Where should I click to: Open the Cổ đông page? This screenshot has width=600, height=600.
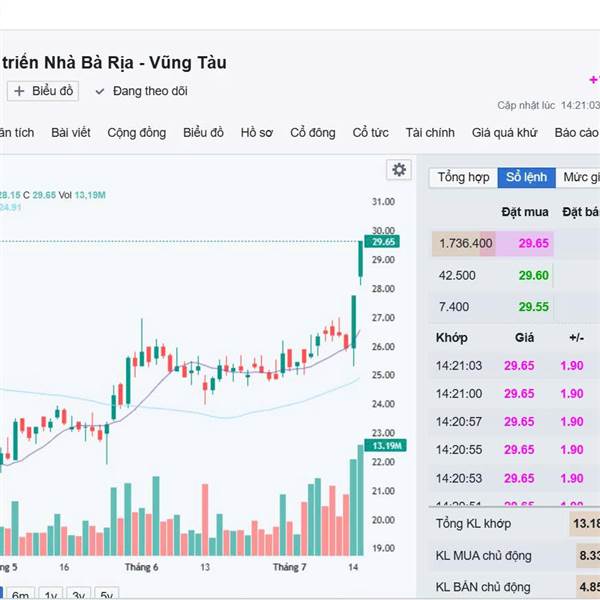tap(313, 133)
